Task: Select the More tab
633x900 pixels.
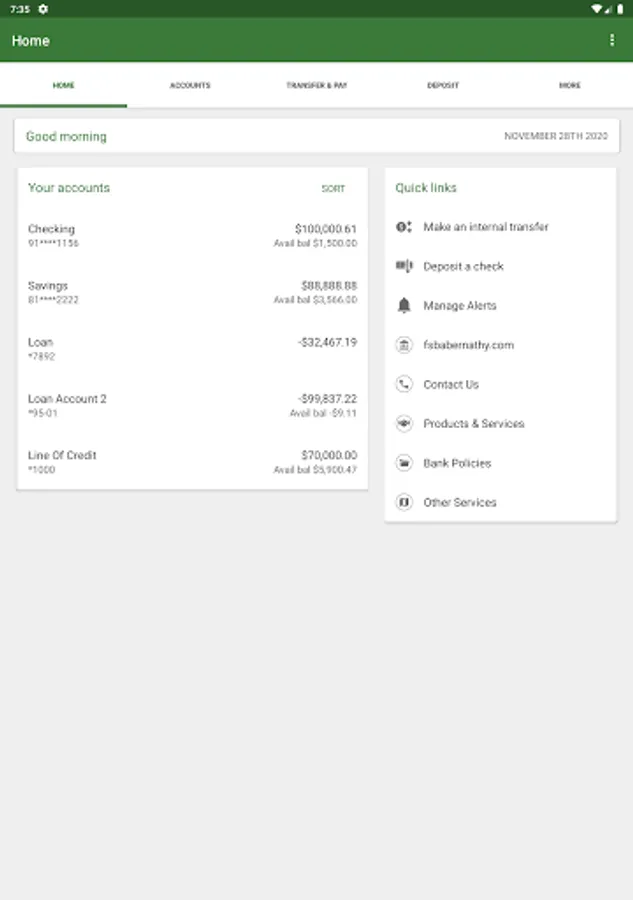Action: (x=569, y=86)
